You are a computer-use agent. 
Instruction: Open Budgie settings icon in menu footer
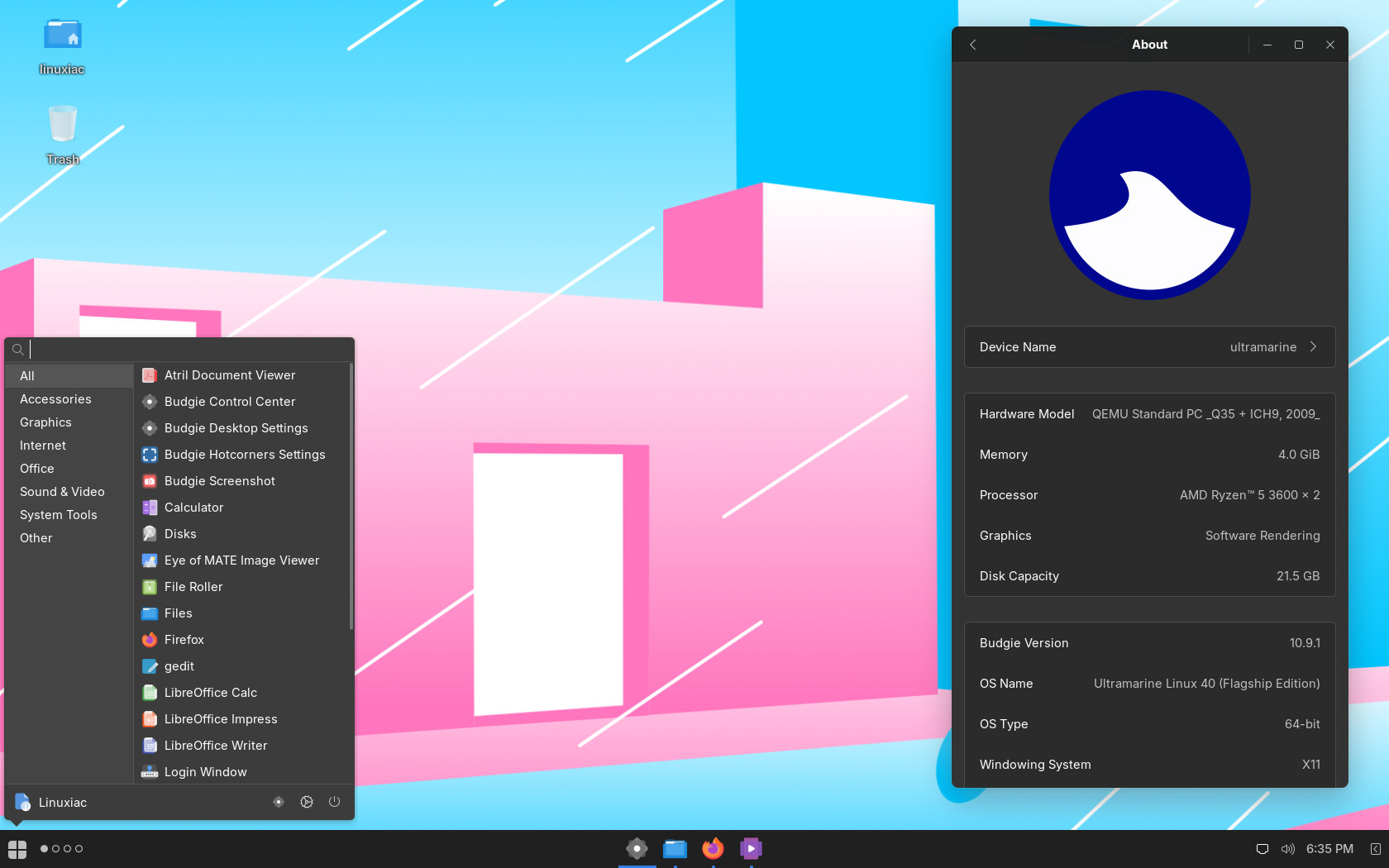[x=279, y=802]
